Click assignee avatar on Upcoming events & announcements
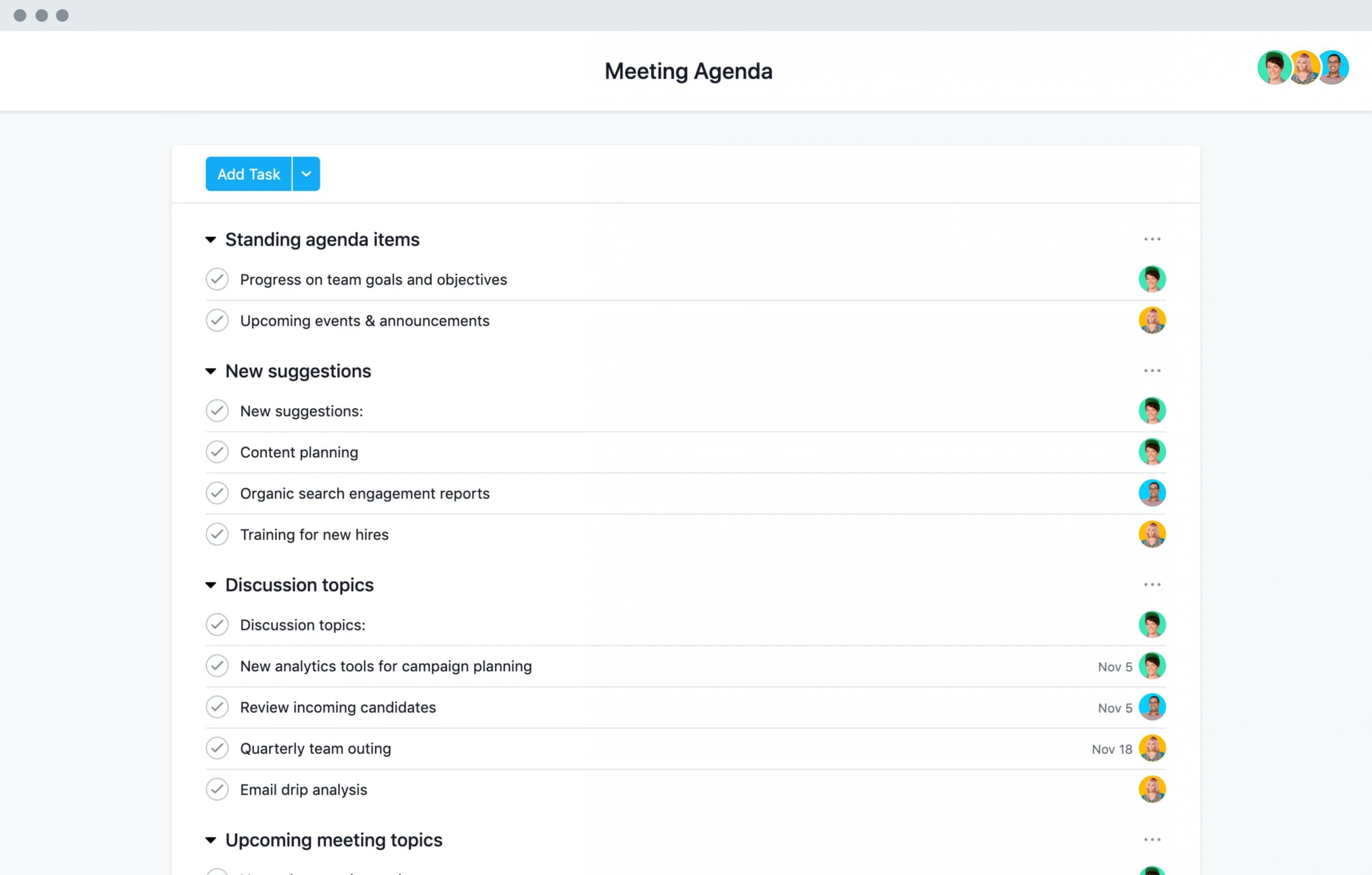Viewport: 1372px width, 875px height. point(1152,321)
